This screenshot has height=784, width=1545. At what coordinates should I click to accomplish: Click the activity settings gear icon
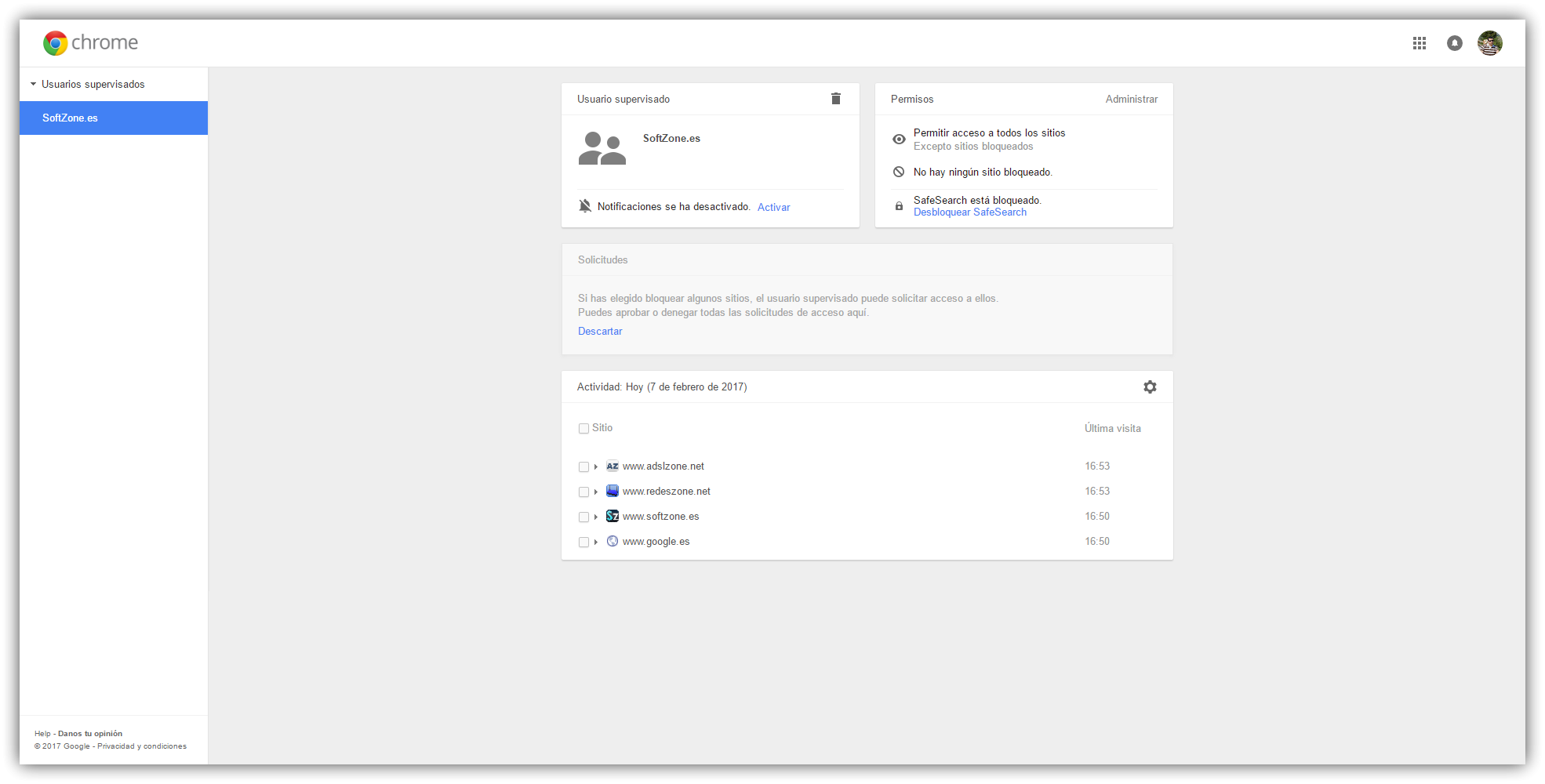pyautogui.click(x=1150, y=387)
